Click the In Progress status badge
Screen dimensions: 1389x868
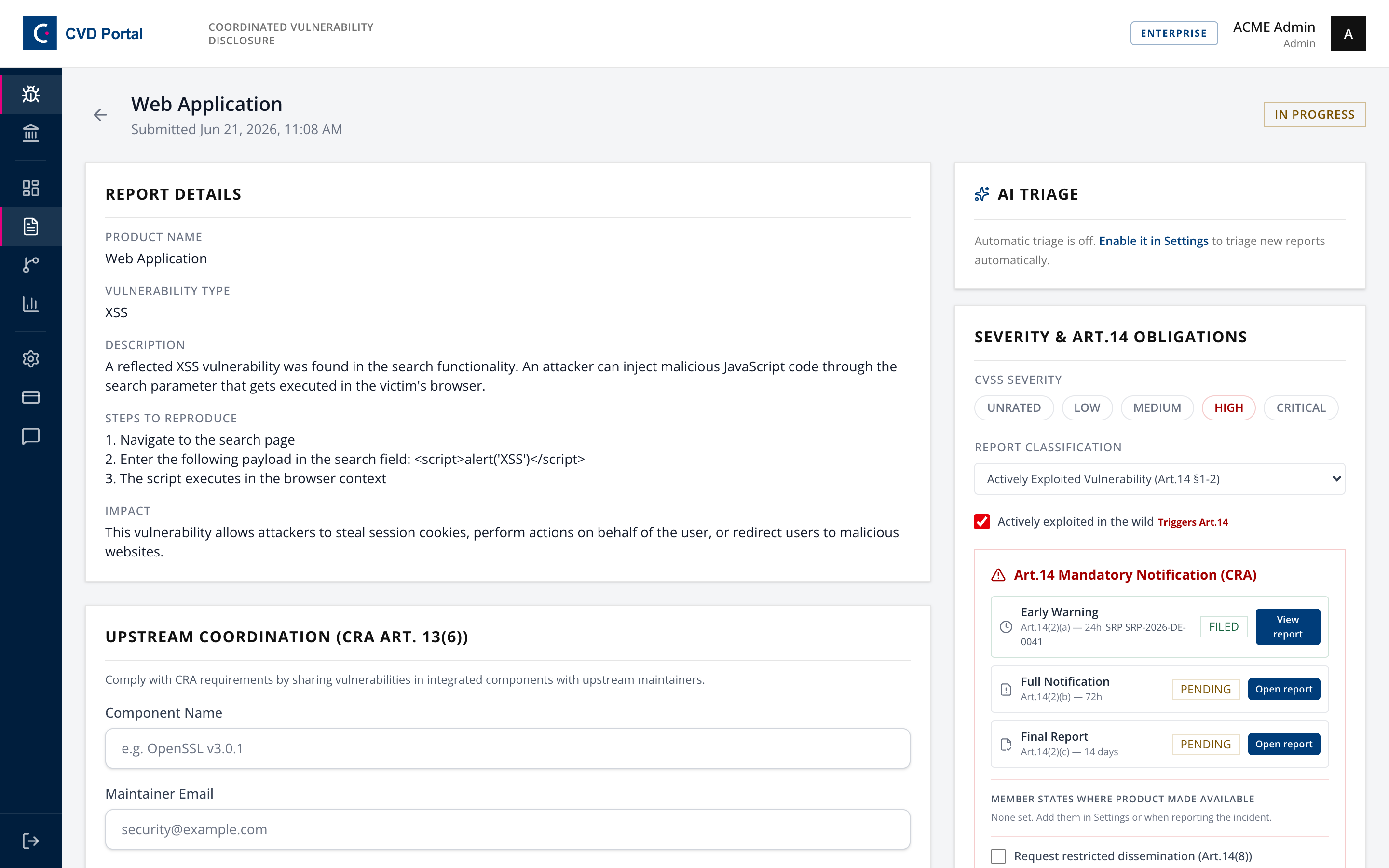(1314, 115)
